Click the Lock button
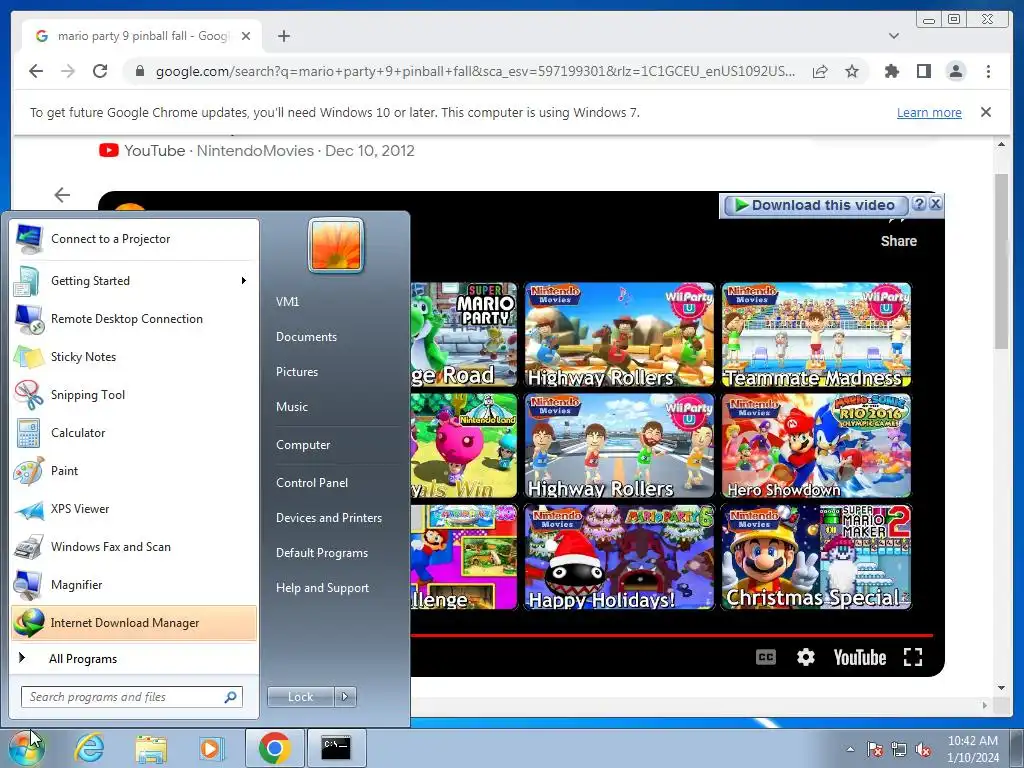 click(x=300, y=697)
